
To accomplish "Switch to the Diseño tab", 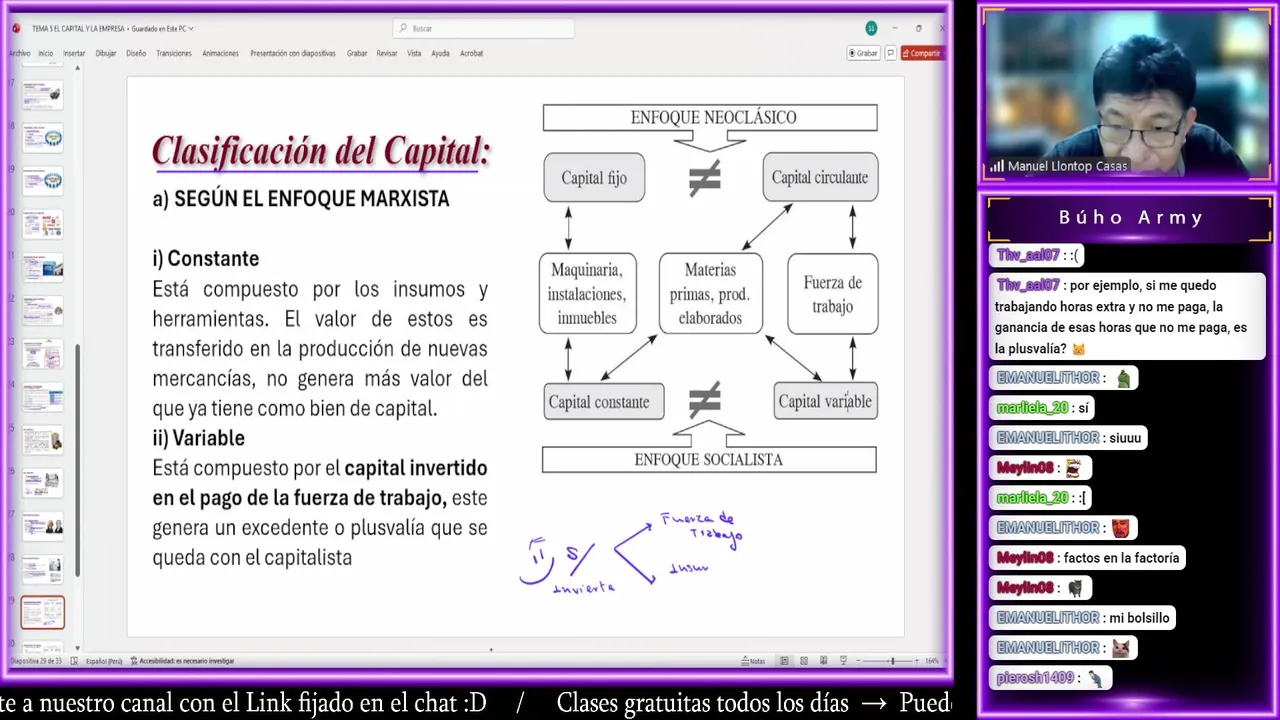I will tap(136, 53).
